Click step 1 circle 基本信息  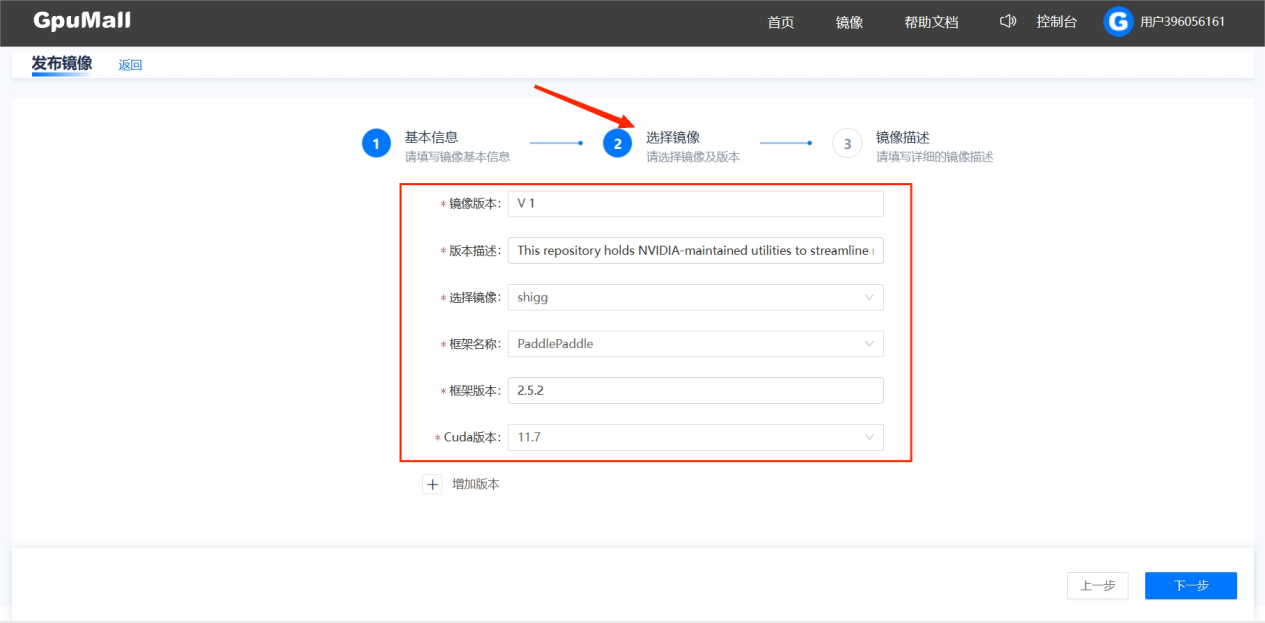(376, 144)
